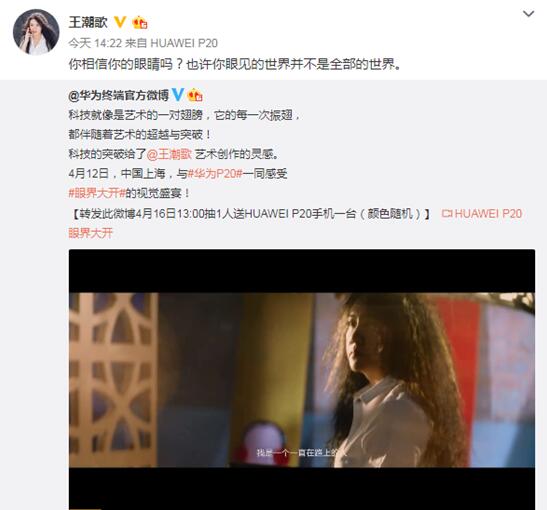Click the 来自 HUAWEI P20 source link
Image resolution: width=547 pixels, height=510 pixels.
[171, 43]
